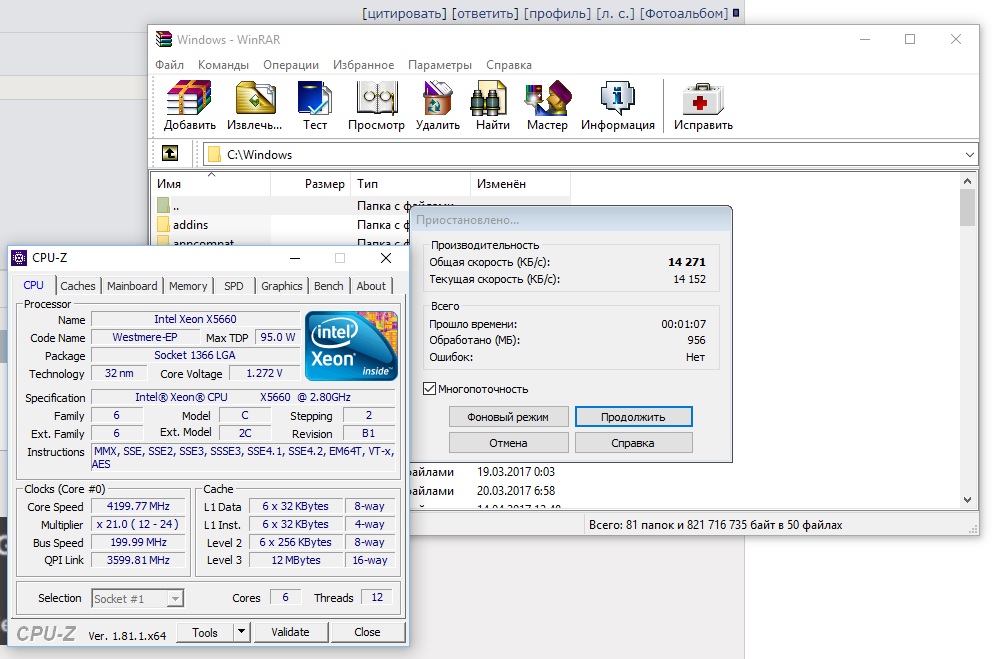The height and width of the screenshot is (659, 995).
Task: Click the status bar "81 папок" total text
Action: point(716,525)
